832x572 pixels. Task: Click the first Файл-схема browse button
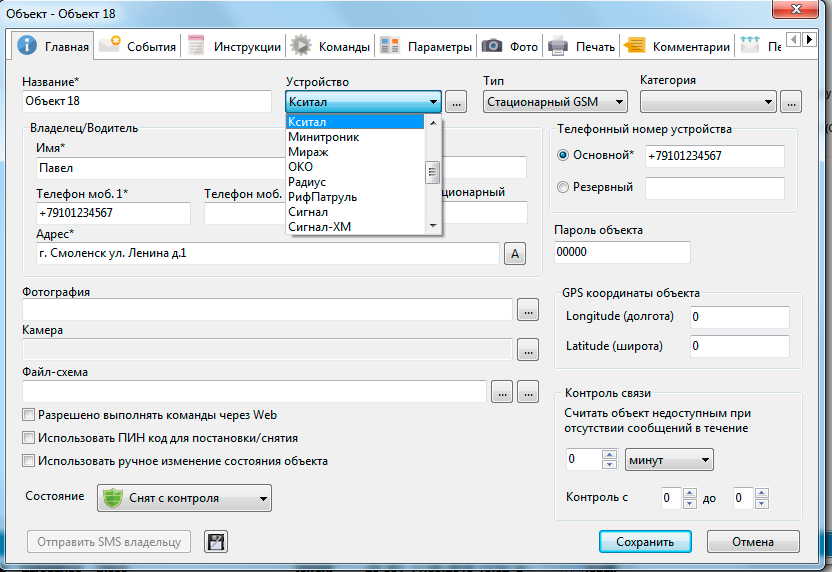(502, 392)
